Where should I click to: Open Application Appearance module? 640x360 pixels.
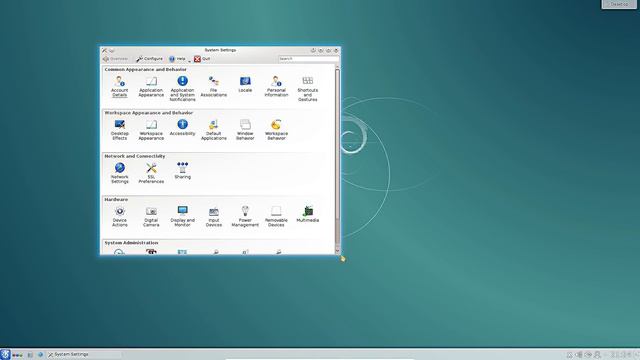click(x=151, y=87)
